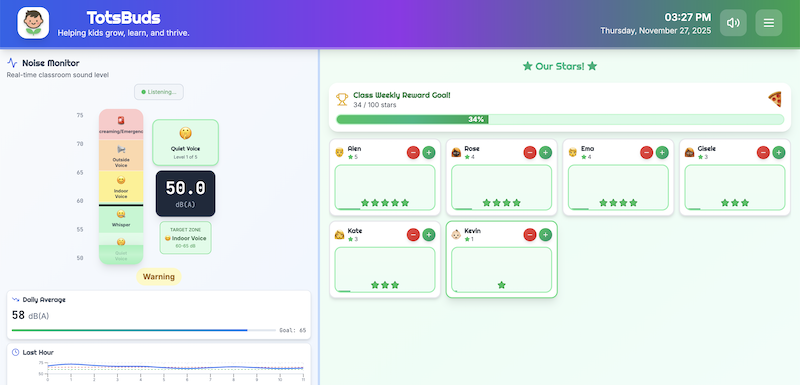The image size is (800, 385).
Task: Add a star to Kate
Action: click(429, 235)
